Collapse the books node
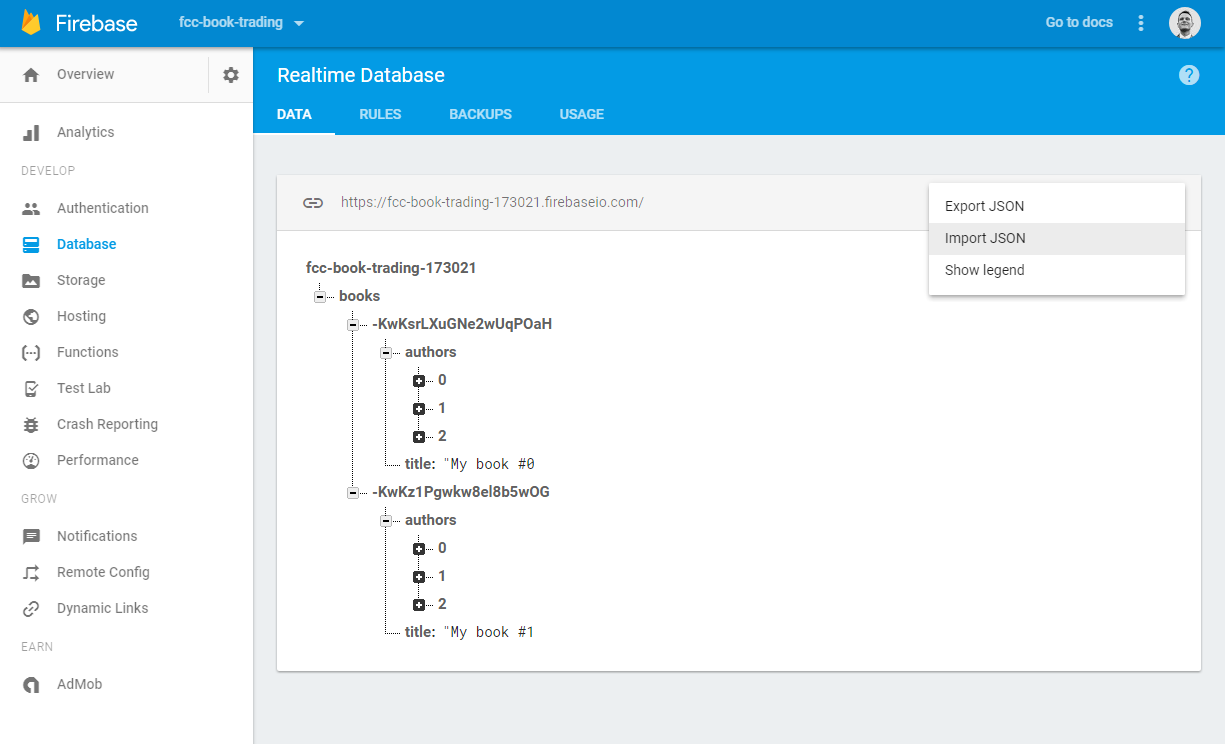Viewport: 1225px width, 744px height. coord(320,297)
